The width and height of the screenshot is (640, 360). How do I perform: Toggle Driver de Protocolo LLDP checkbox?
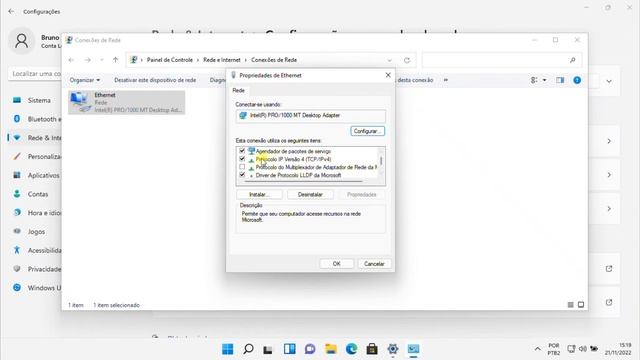point(242,175)
